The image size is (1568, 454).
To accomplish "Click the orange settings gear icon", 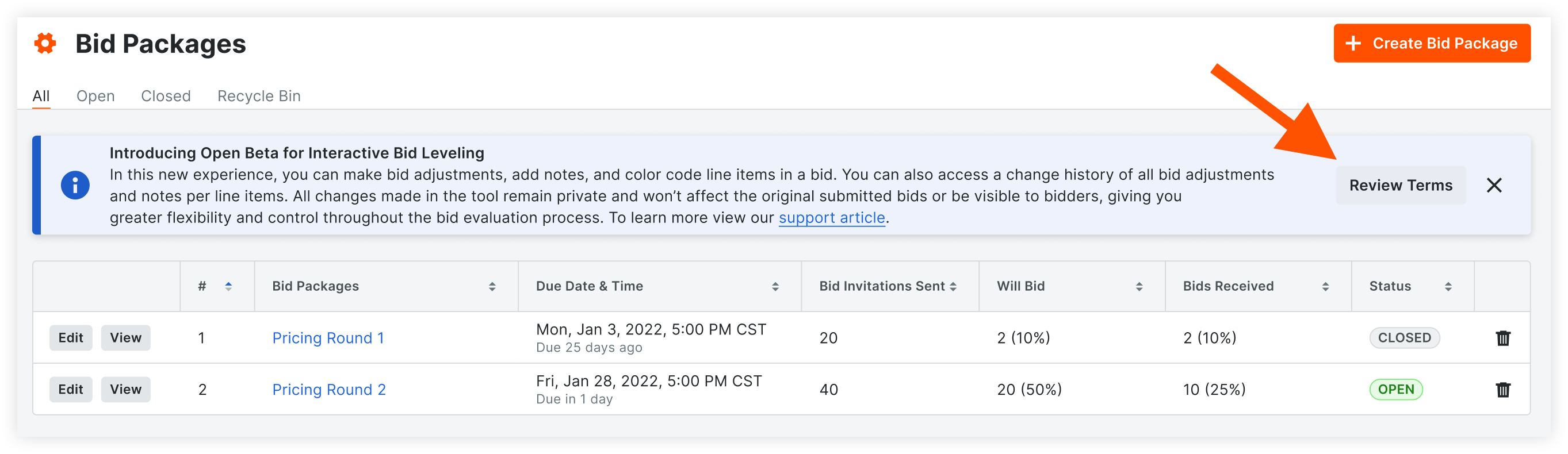I will [x=45, y=44].
